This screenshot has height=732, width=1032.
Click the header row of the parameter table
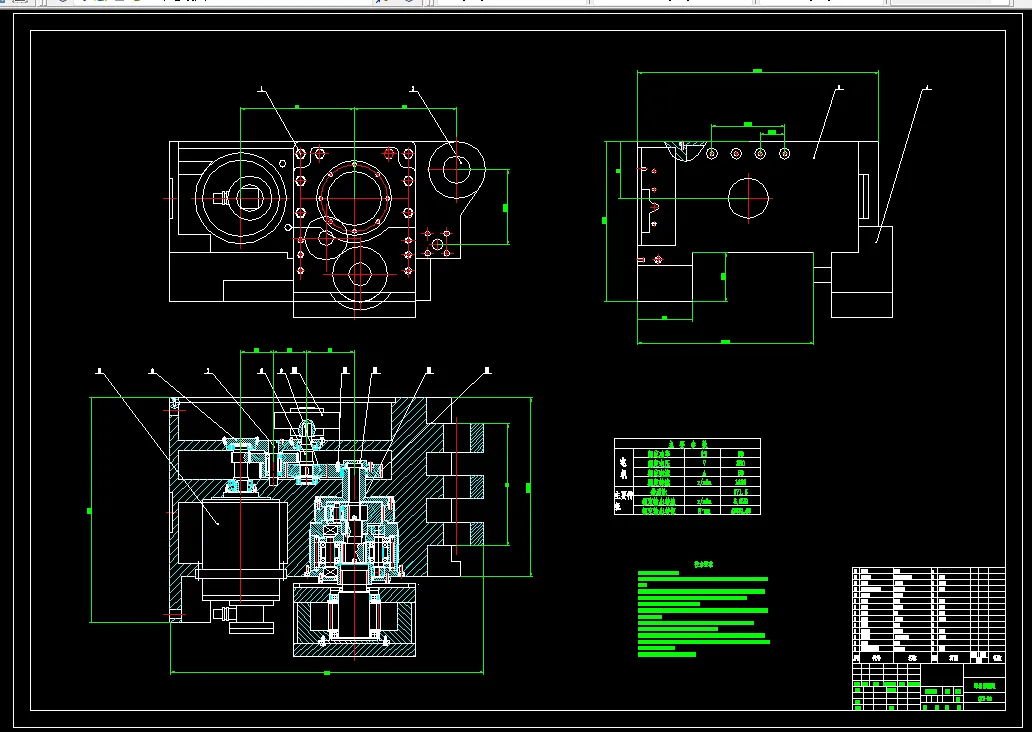pyautogui.click(x=687, y=444)
